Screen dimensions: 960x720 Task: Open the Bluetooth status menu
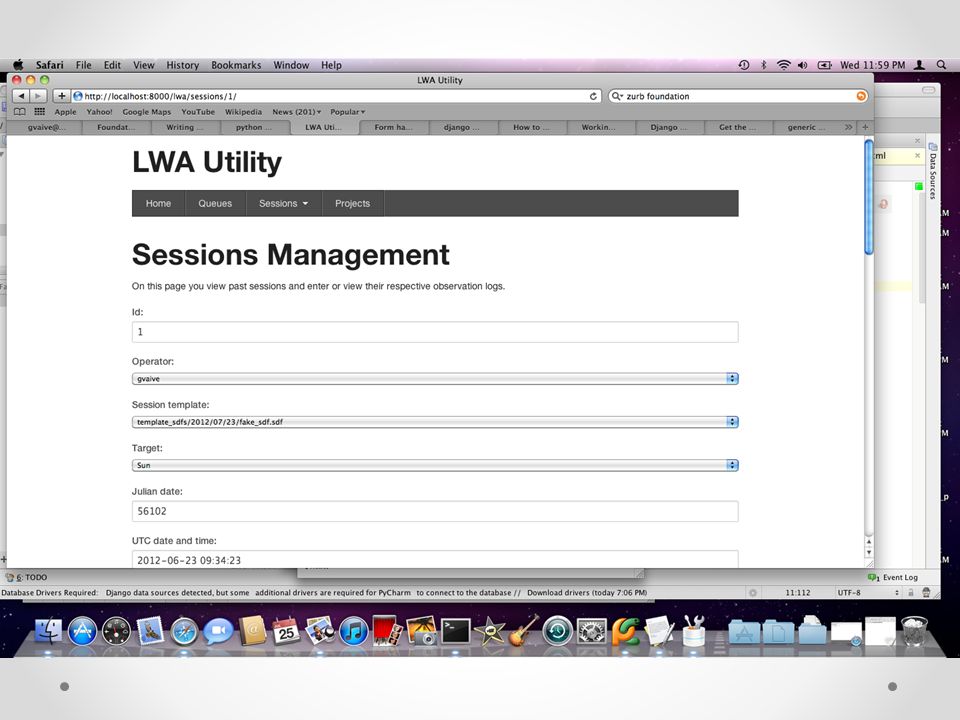[763, 65]
